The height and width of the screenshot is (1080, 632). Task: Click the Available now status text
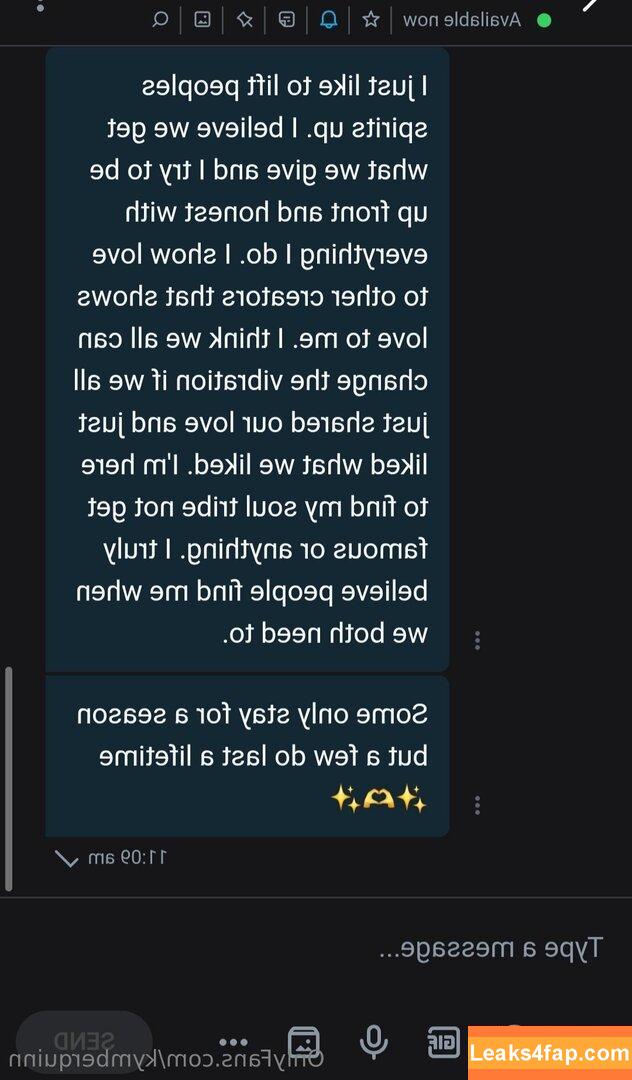click(x=462, y=20)
